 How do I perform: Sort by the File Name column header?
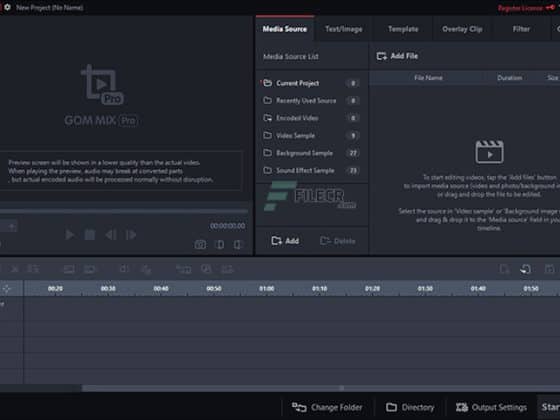click(x=428, y=78)
